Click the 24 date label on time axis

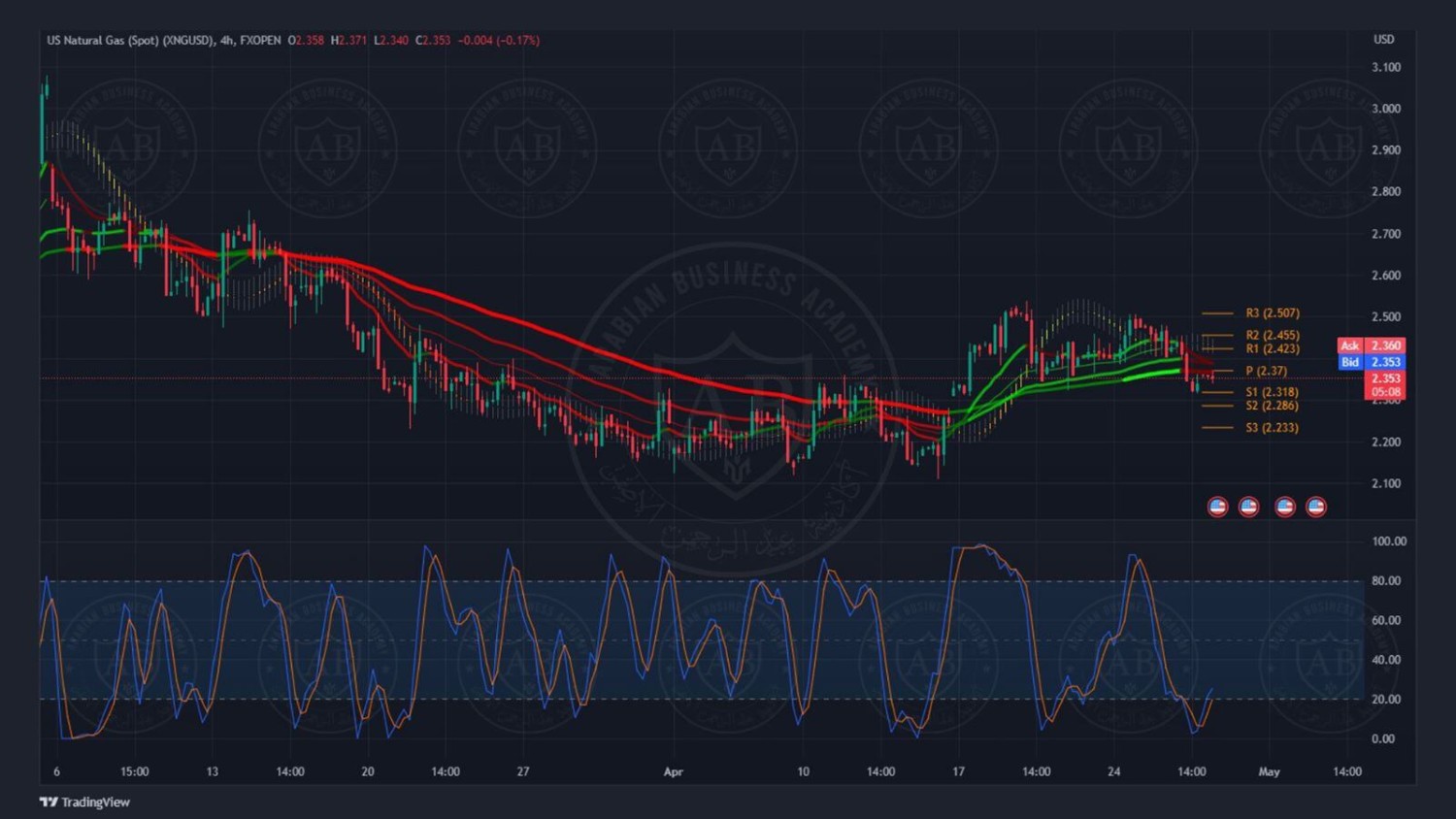pos(1114,772)
